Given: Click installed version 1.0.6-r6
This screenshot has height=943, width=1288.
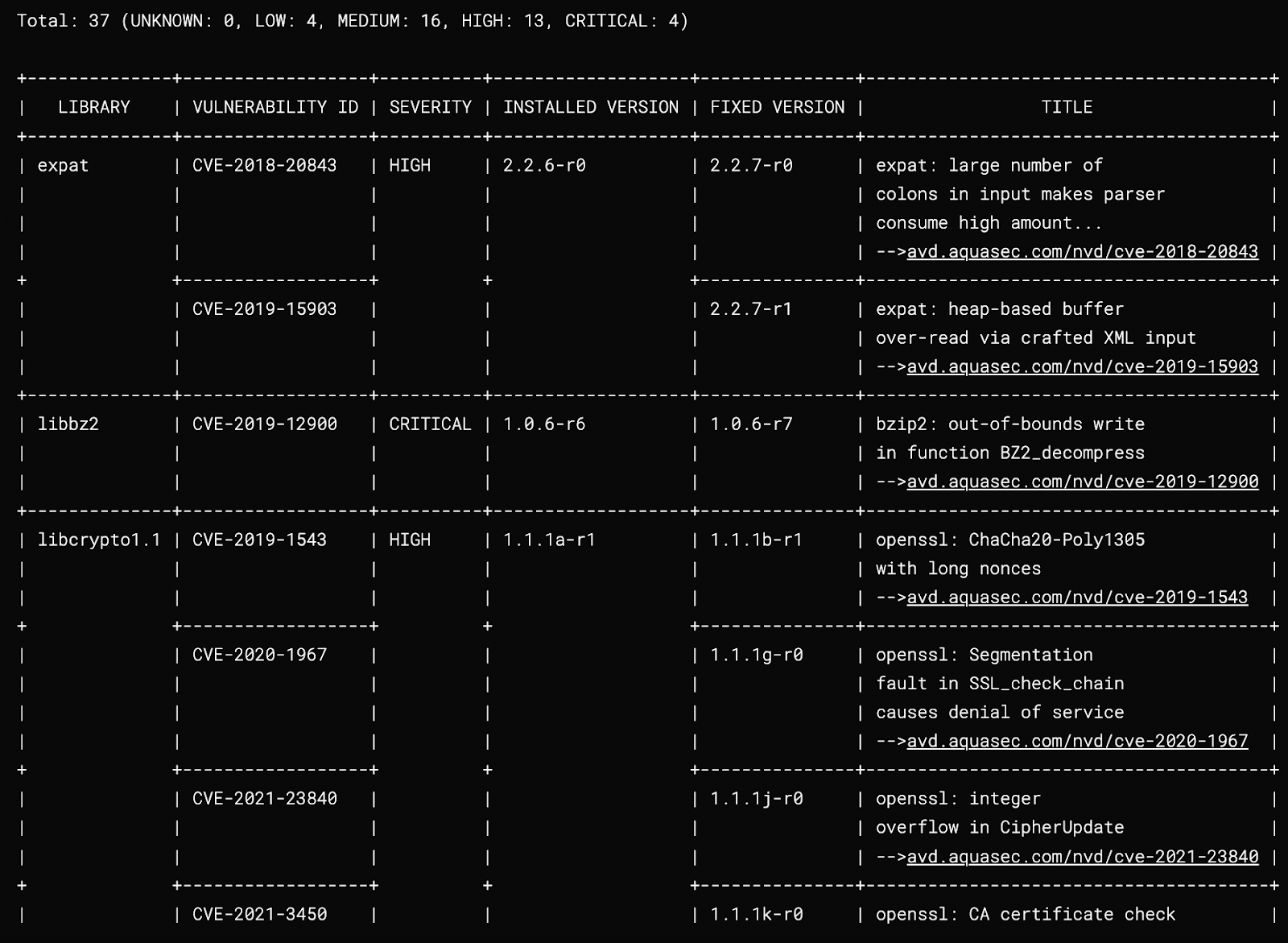Looking at the screenshot, I should point(544,424).
